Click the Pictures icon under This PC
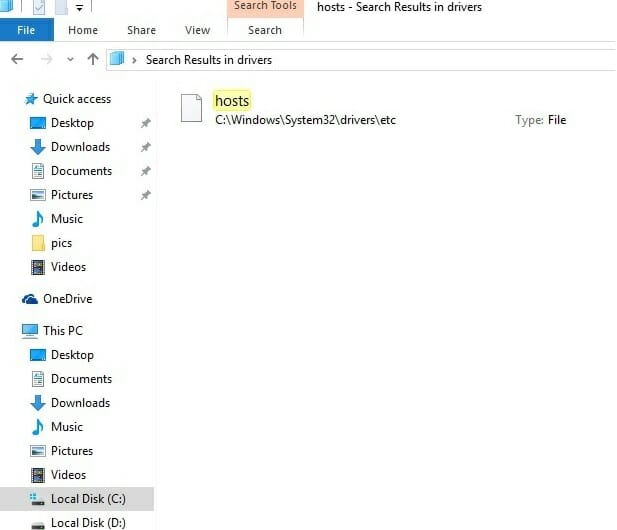Viewport: 617px width, 530px height. pos(38,451)
